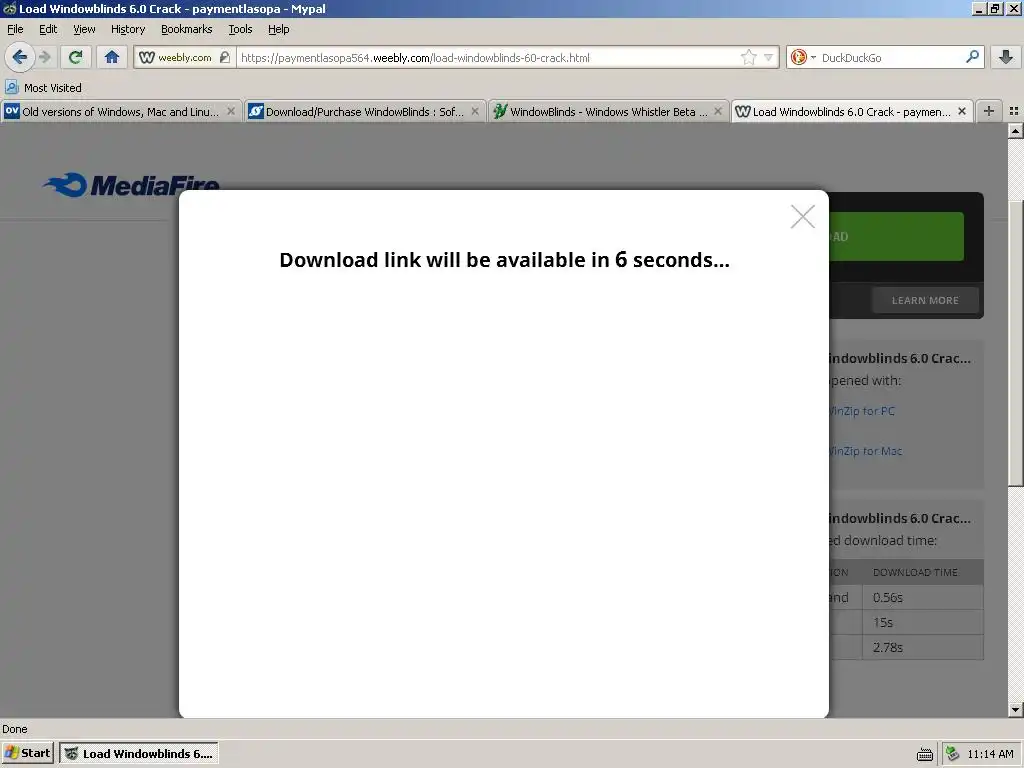Open the Downloads arrow button
This screenshot has height=768, width=1024.
[1006, 57]
